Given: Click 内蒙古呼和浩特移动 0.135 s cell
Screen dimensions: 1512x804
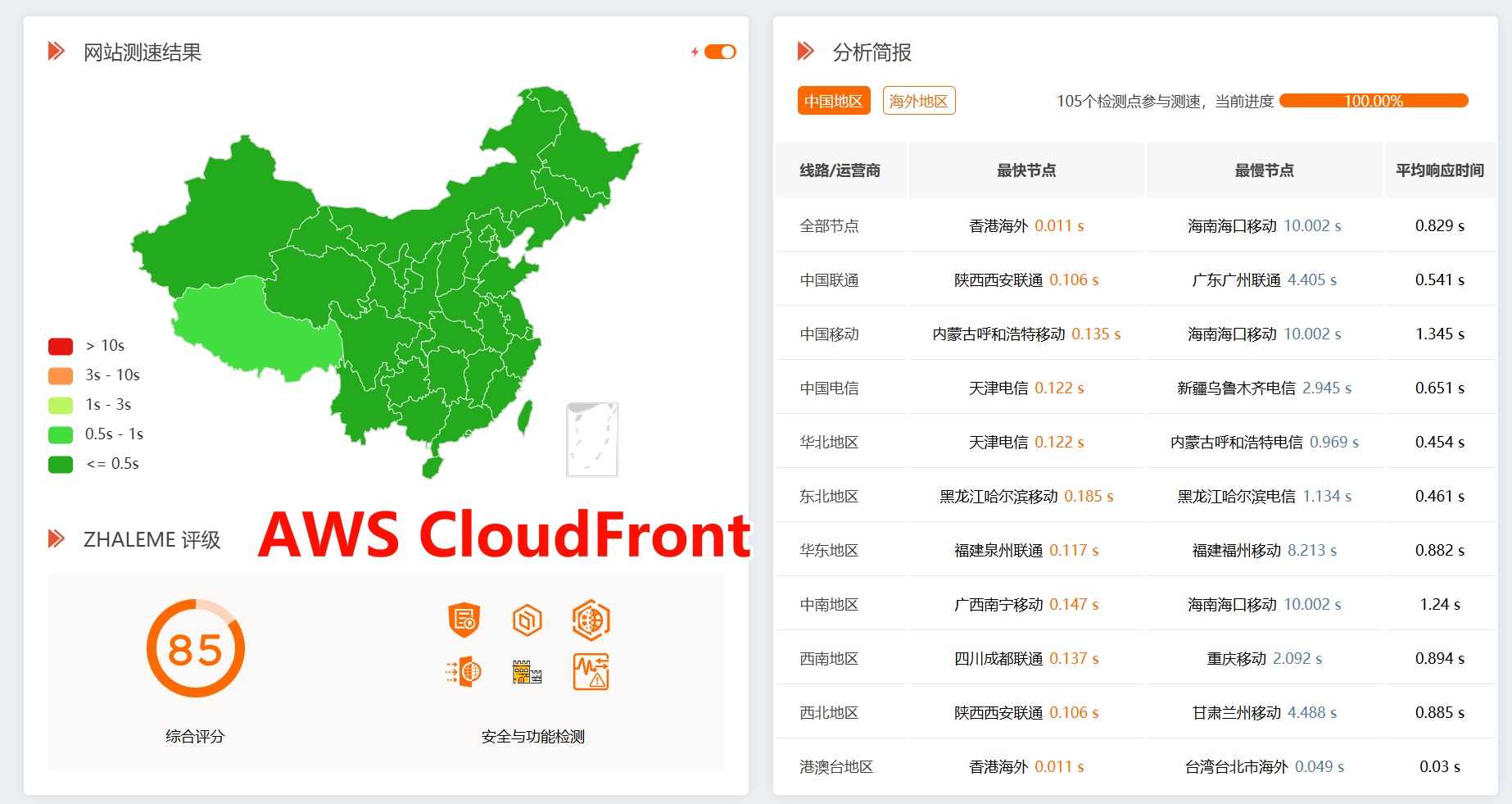Looking at the screenshot, I should pos(1026,334).
